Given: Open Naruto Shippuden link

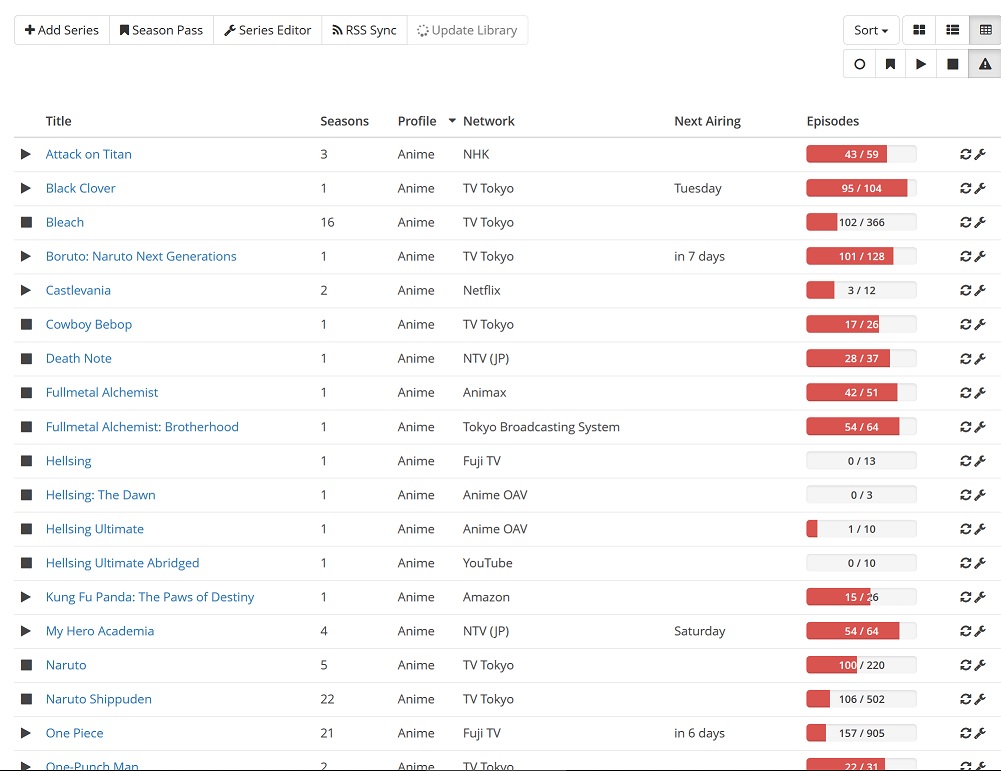Looking at the screenshot, I should tap(99, 700).
